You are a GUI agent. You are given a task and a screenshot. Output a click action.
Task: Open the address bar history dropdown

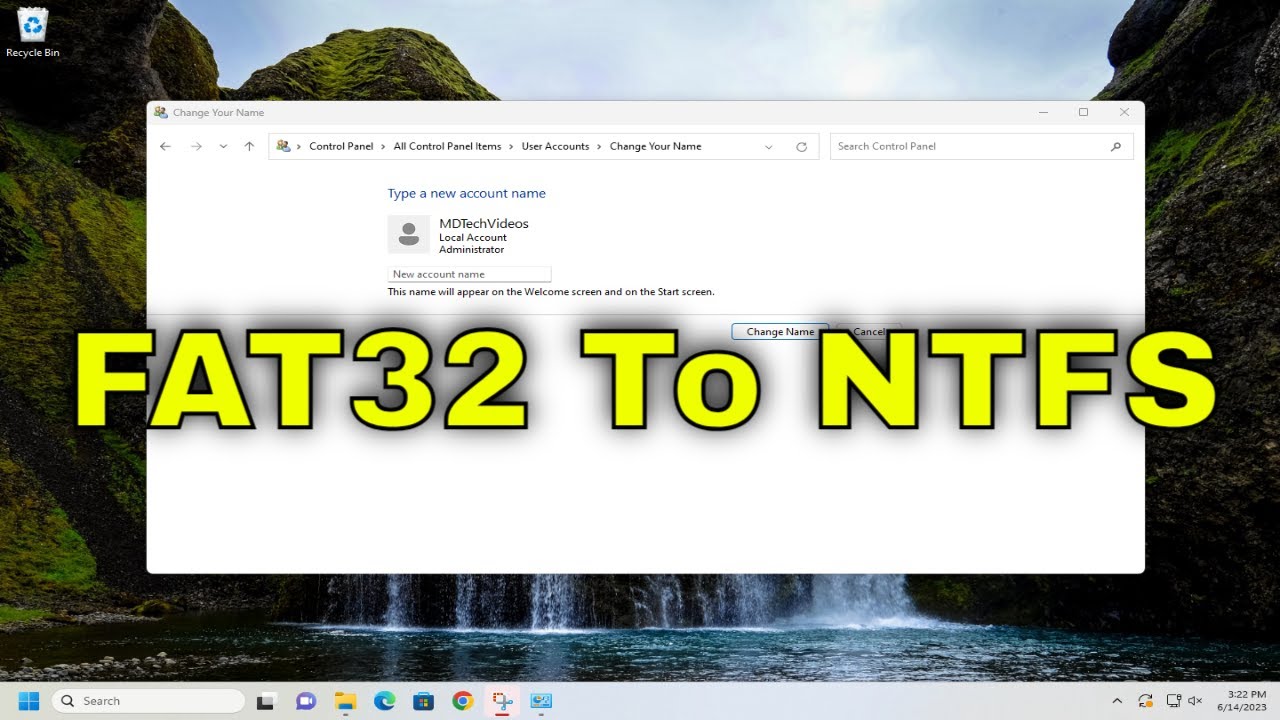(769, 146)
